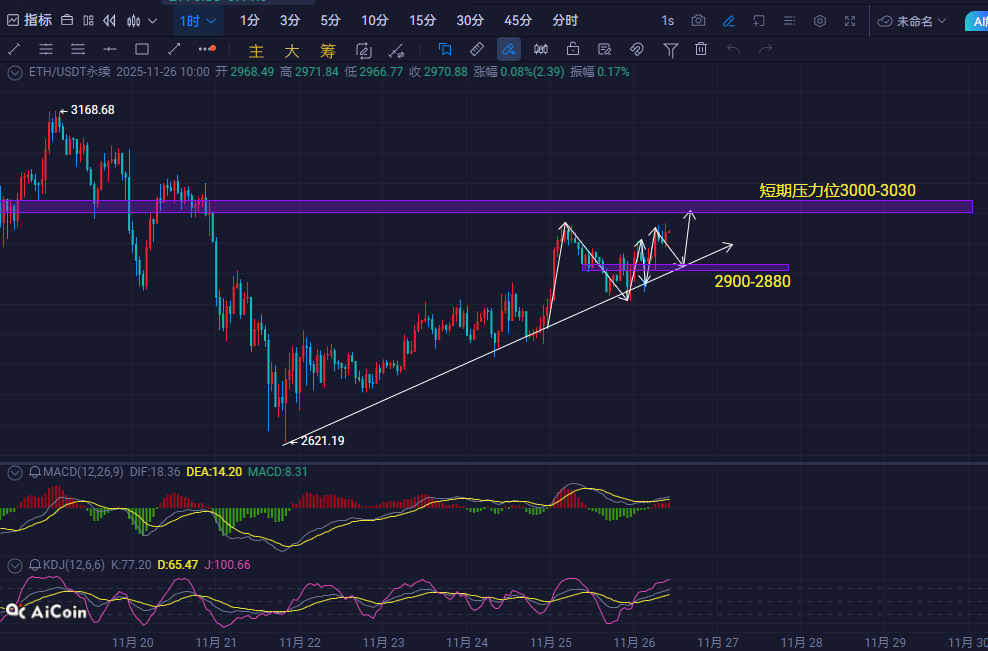988x651 pixels.
Task: Switch to the 分时 timeframe tab
Action: [564, 20]
